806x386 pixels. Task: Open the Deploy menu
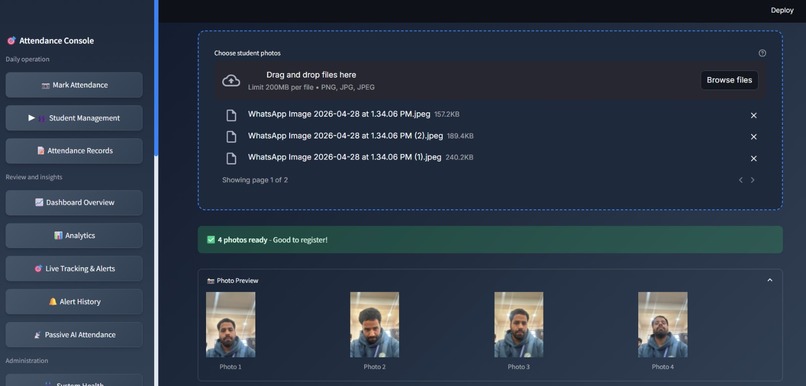point(782,10)
